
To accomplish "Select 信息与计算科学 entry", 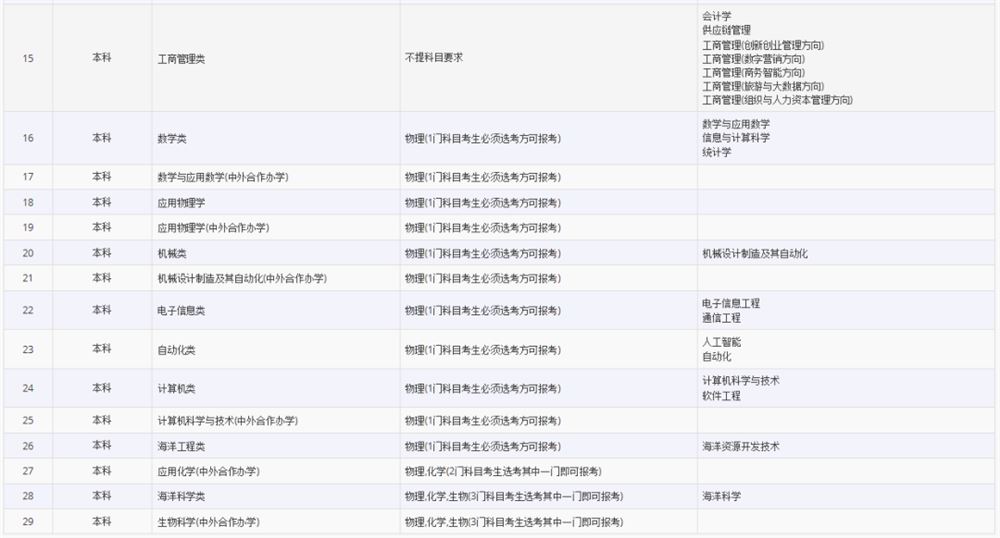I will pos(736,138).
